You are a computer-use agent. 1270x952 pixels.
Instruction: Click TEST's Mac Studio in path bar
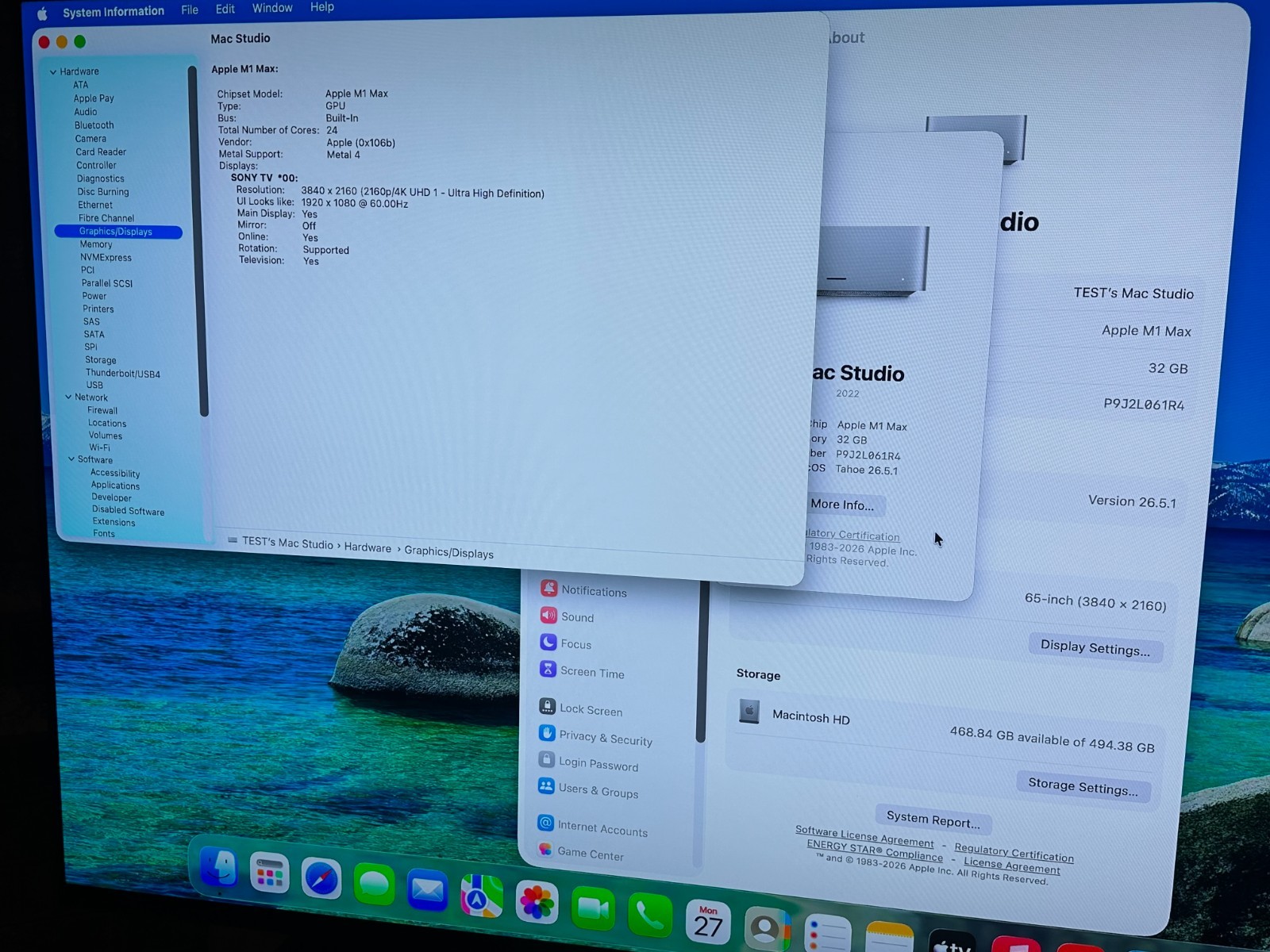(x=287, y=543)
